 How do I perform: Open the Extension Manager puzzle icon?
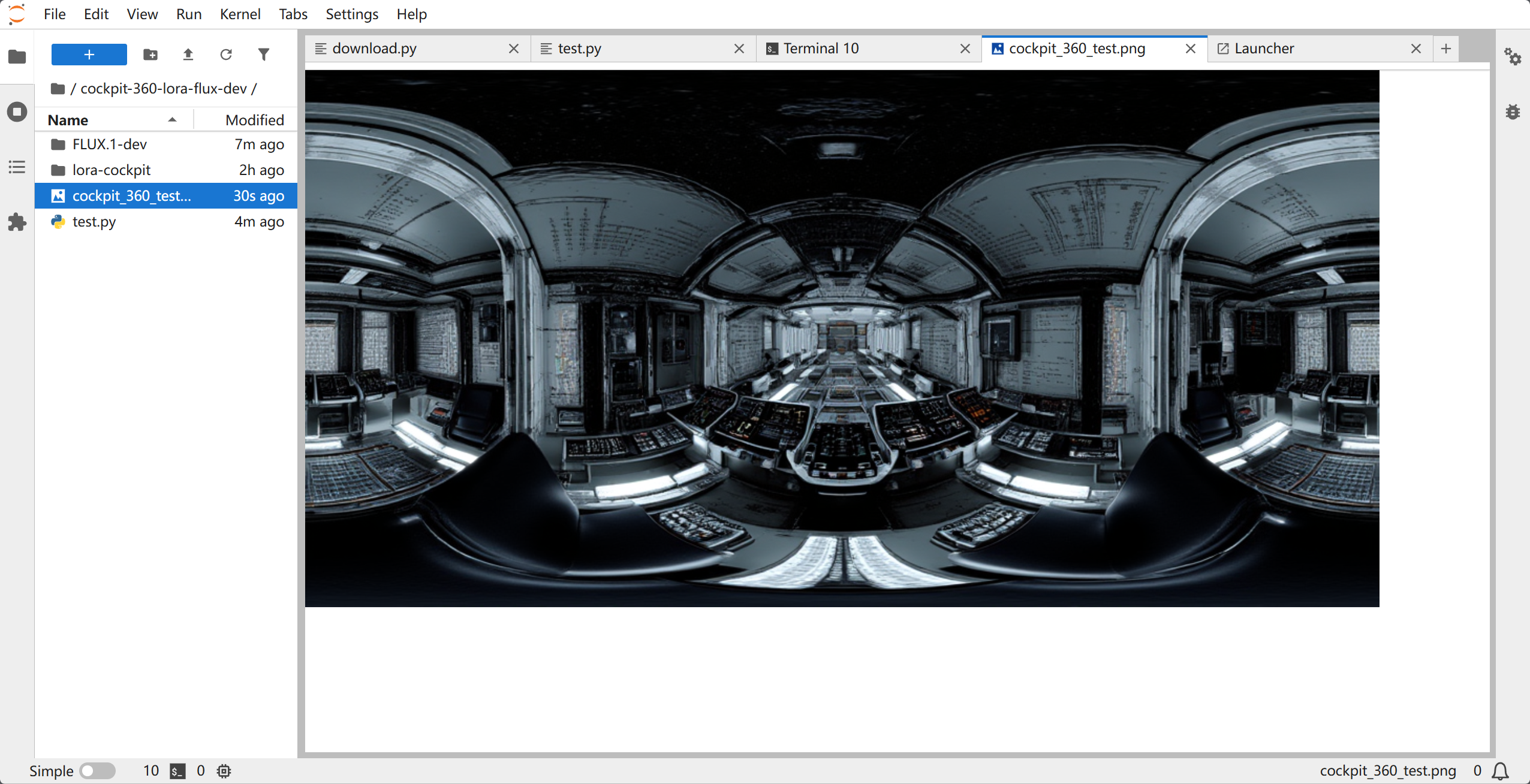click(x=17, y=222)
